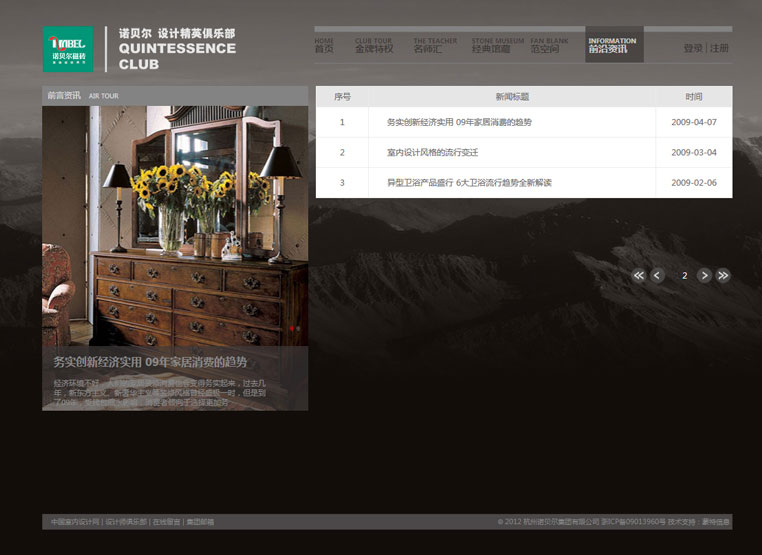Go to 范空间 FAN BLANK section

(x=547, y=46)
